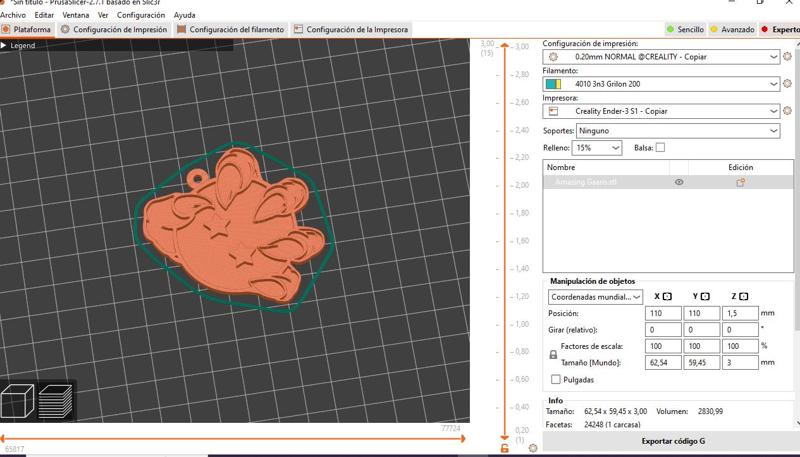Open the layer slider settings cog

coord(533,448)
